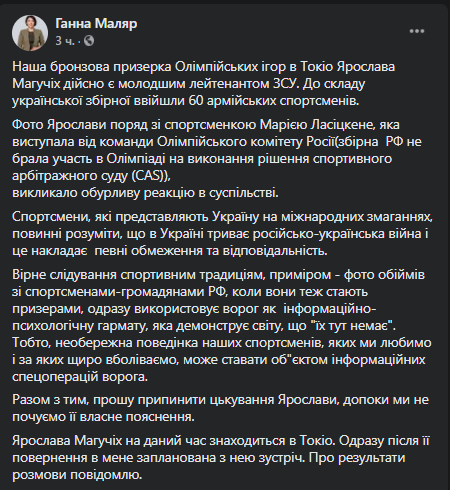Click the line "викликало обурливу реакцію в суспільстві"

(x=145, y=193)
